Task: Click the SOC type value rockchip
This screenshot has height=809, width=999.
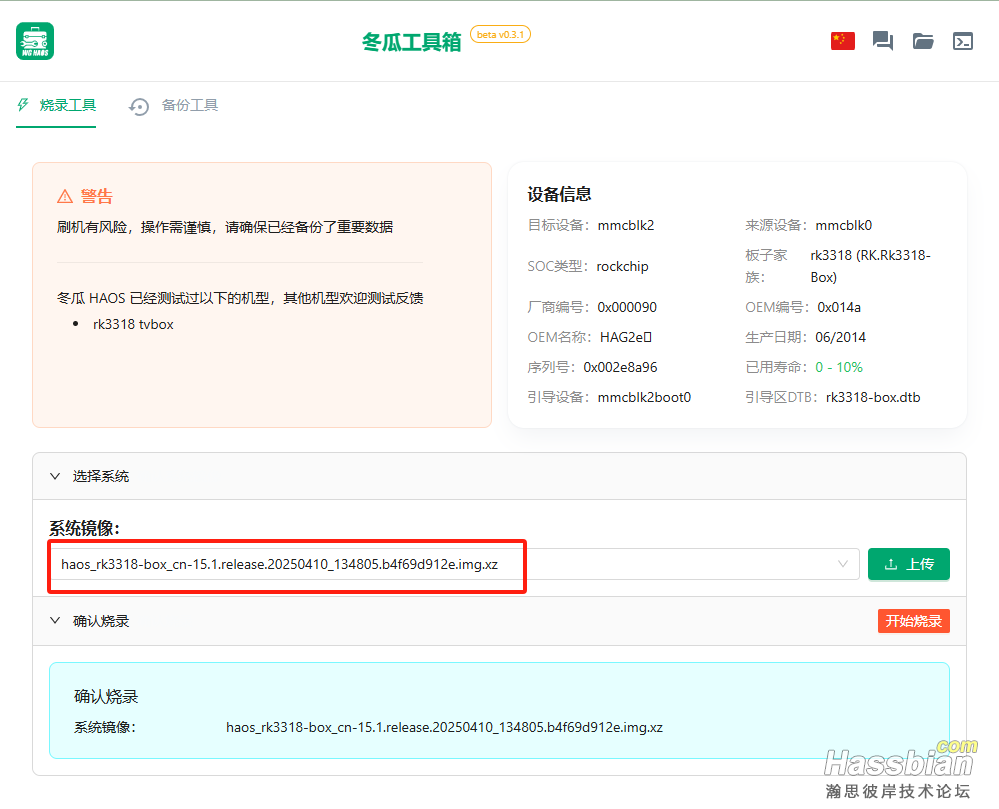Action: click(x=622, y=266)
